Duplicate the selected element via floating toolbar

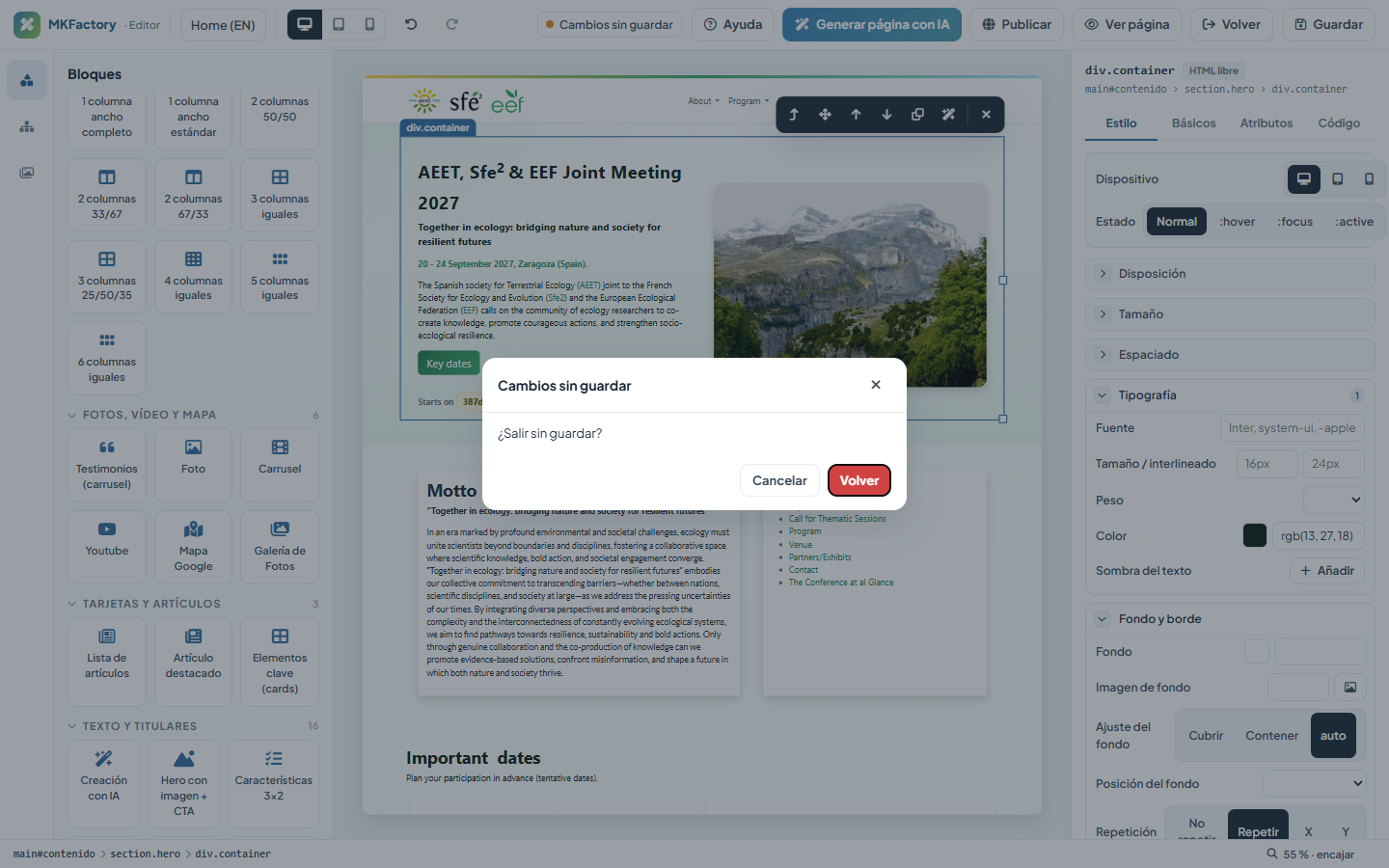click(x=917, y=114)
